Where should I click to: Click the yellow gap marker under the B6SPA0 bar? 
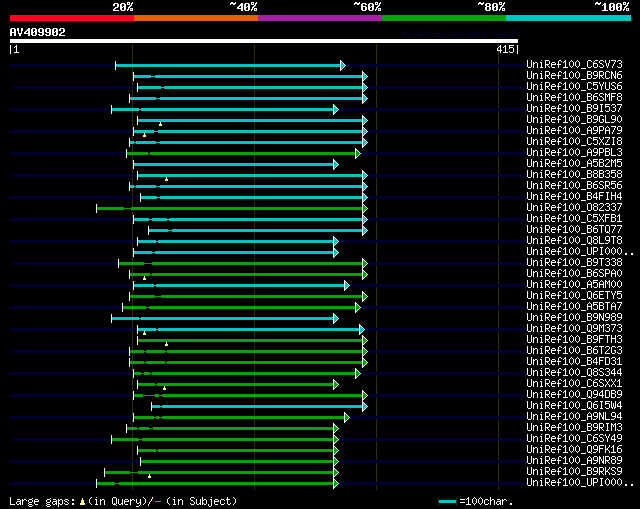click(144, 278)
